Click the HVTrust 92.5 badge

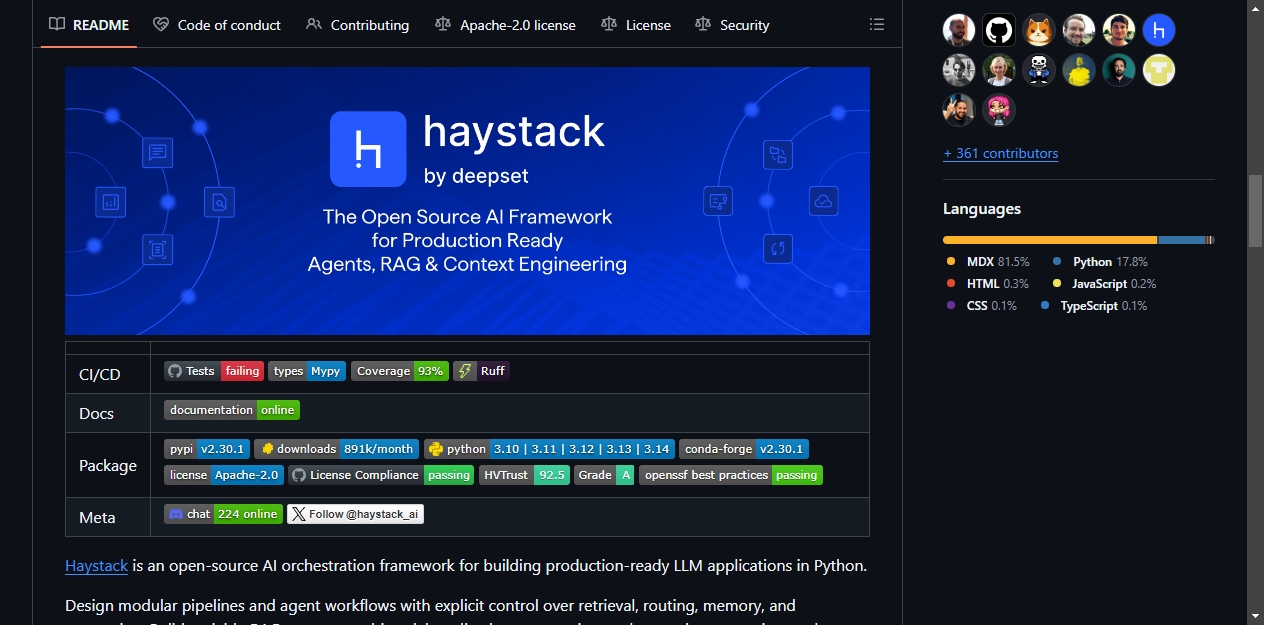[525, 475]
